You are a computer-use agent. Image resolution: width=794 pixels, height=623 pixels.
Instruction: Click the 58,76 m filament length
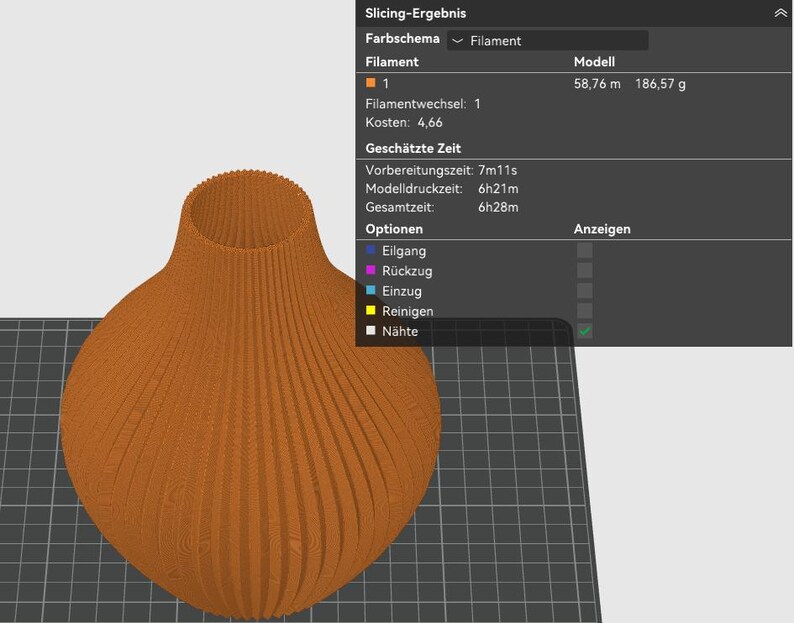(597, 84)
